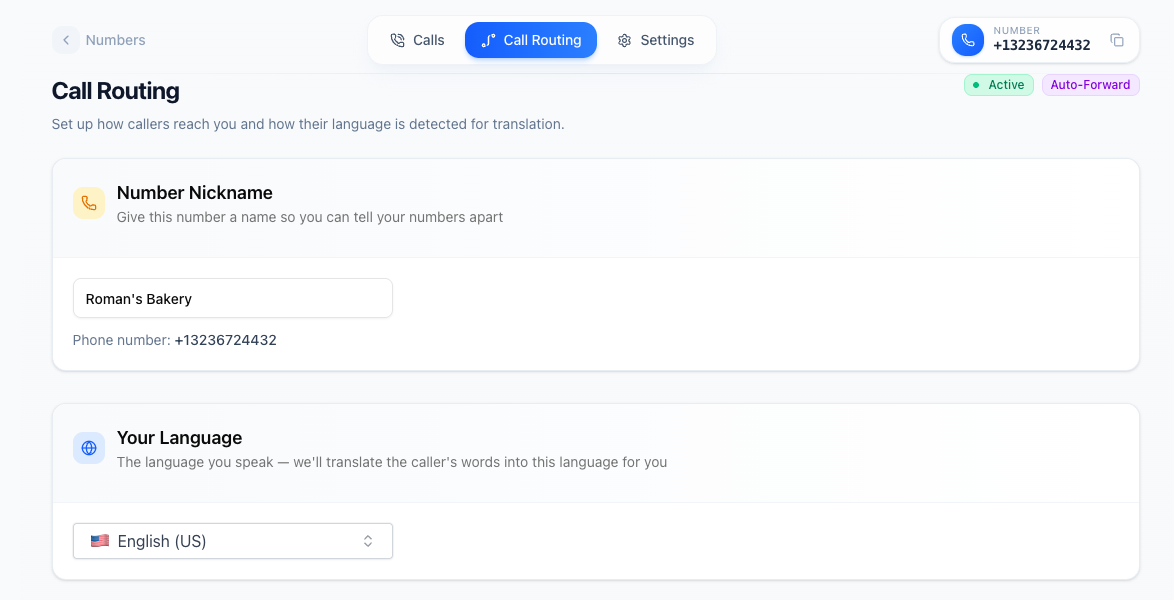Click the chevron control inside the language selector
Image resolution: width=1174 pixels, height=600 pixels.
coord(369,540)
